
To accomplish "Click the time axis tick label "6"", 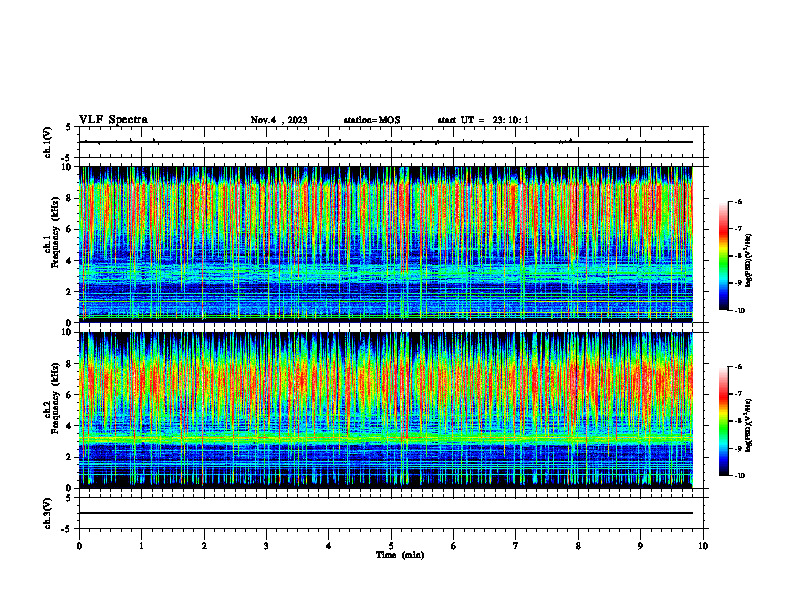I will pyautogui.click(x=454, y=546).
